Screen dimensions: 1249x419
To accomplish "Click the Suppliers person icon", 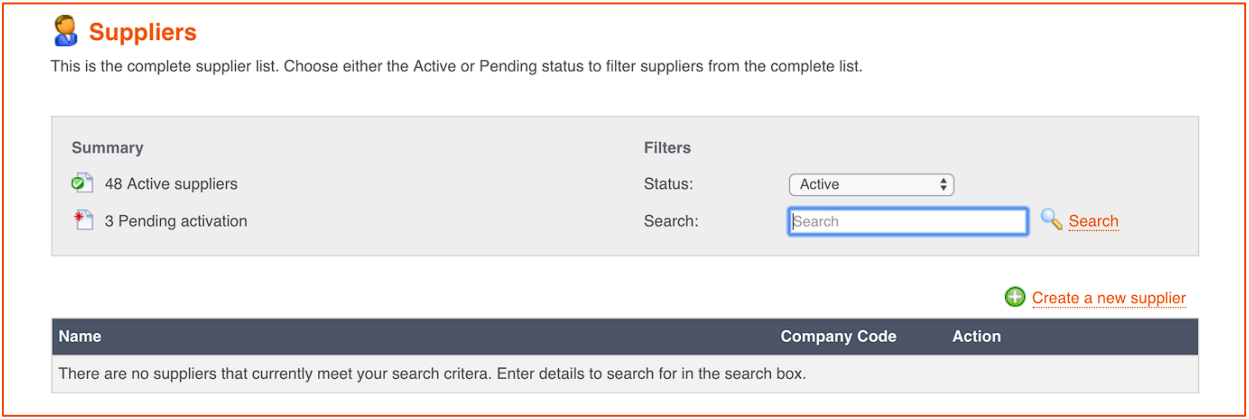I will tap(65, 31).
